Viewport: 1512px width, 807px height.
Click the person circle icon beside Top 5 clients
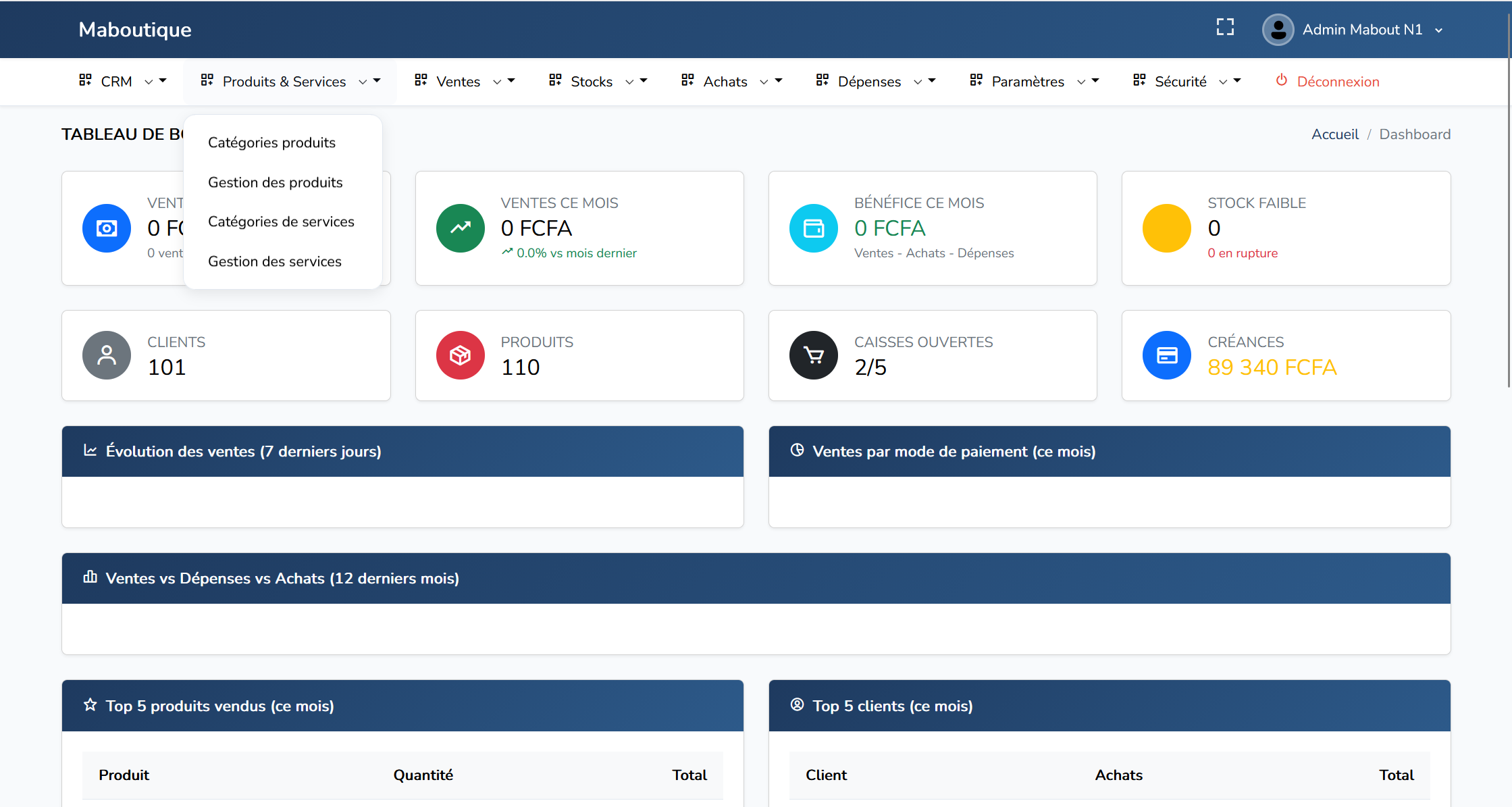797,705
